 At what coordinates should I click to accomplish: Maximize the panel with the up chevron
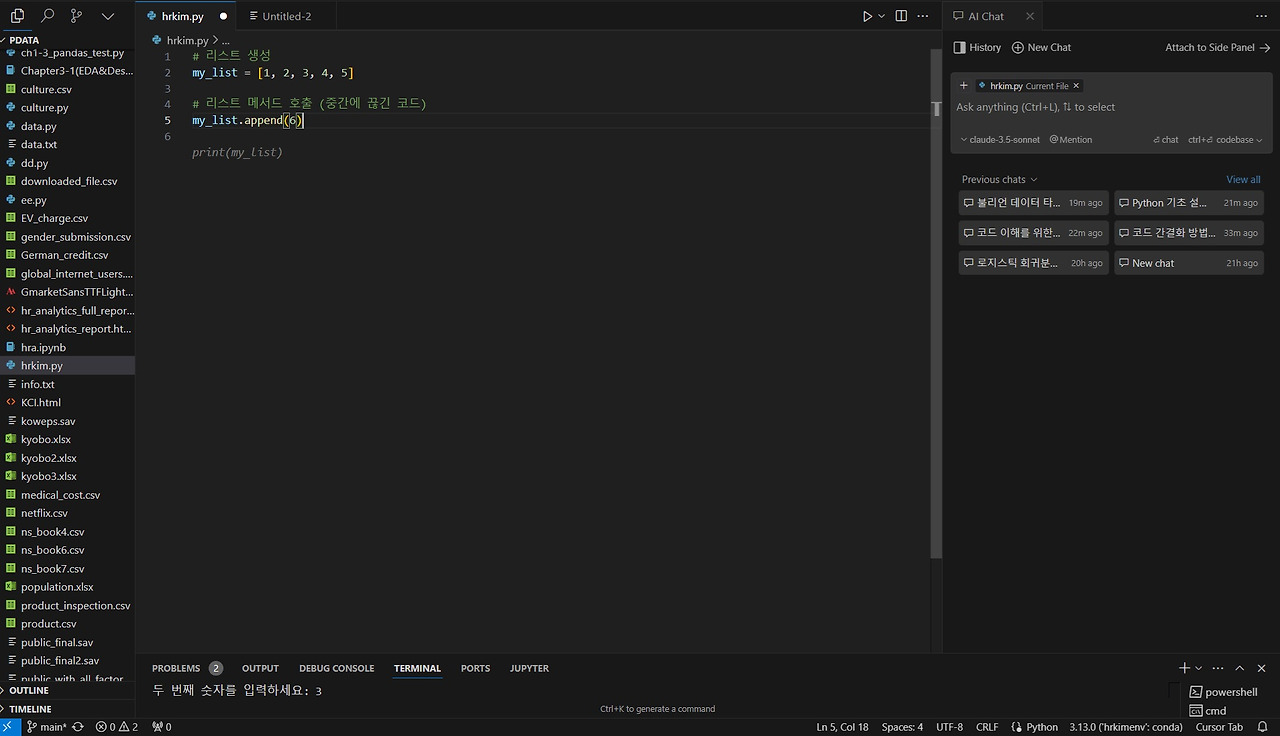(1240, 668)
